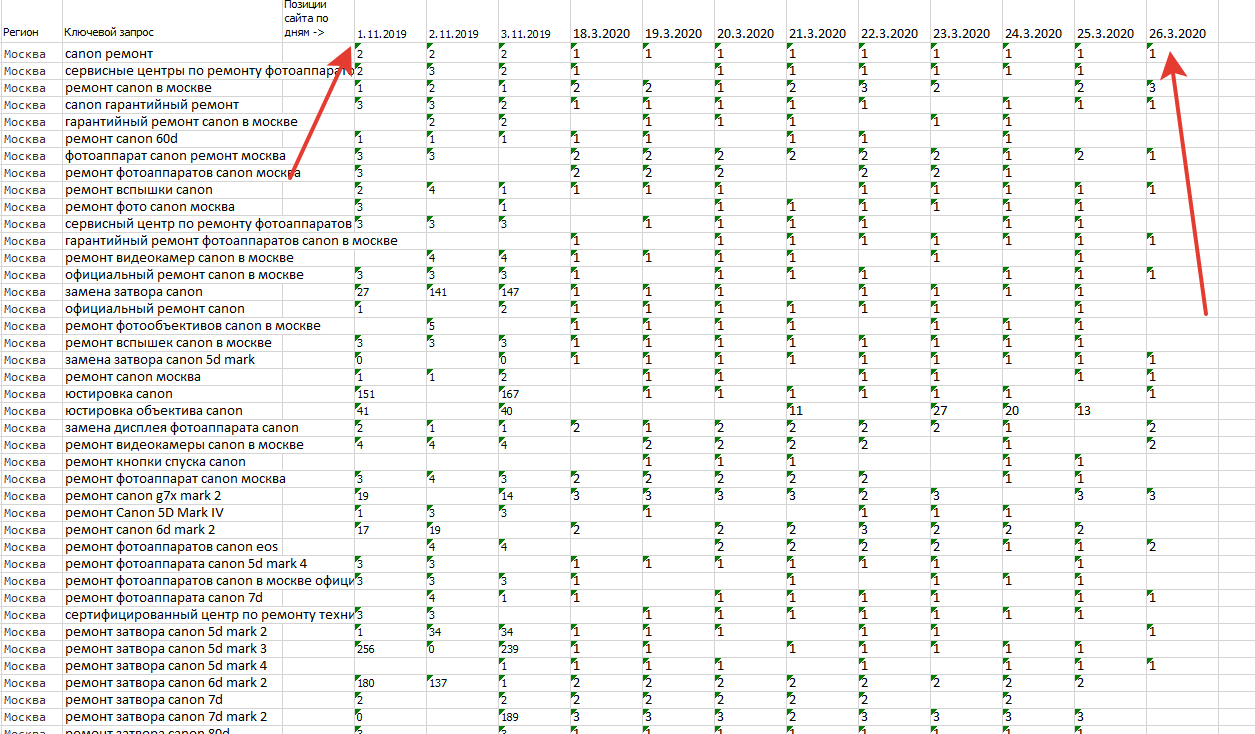The image size is (1255, 734).
Task: Click keyword "ремонт фото canon москва"
Action: [150, 206]
